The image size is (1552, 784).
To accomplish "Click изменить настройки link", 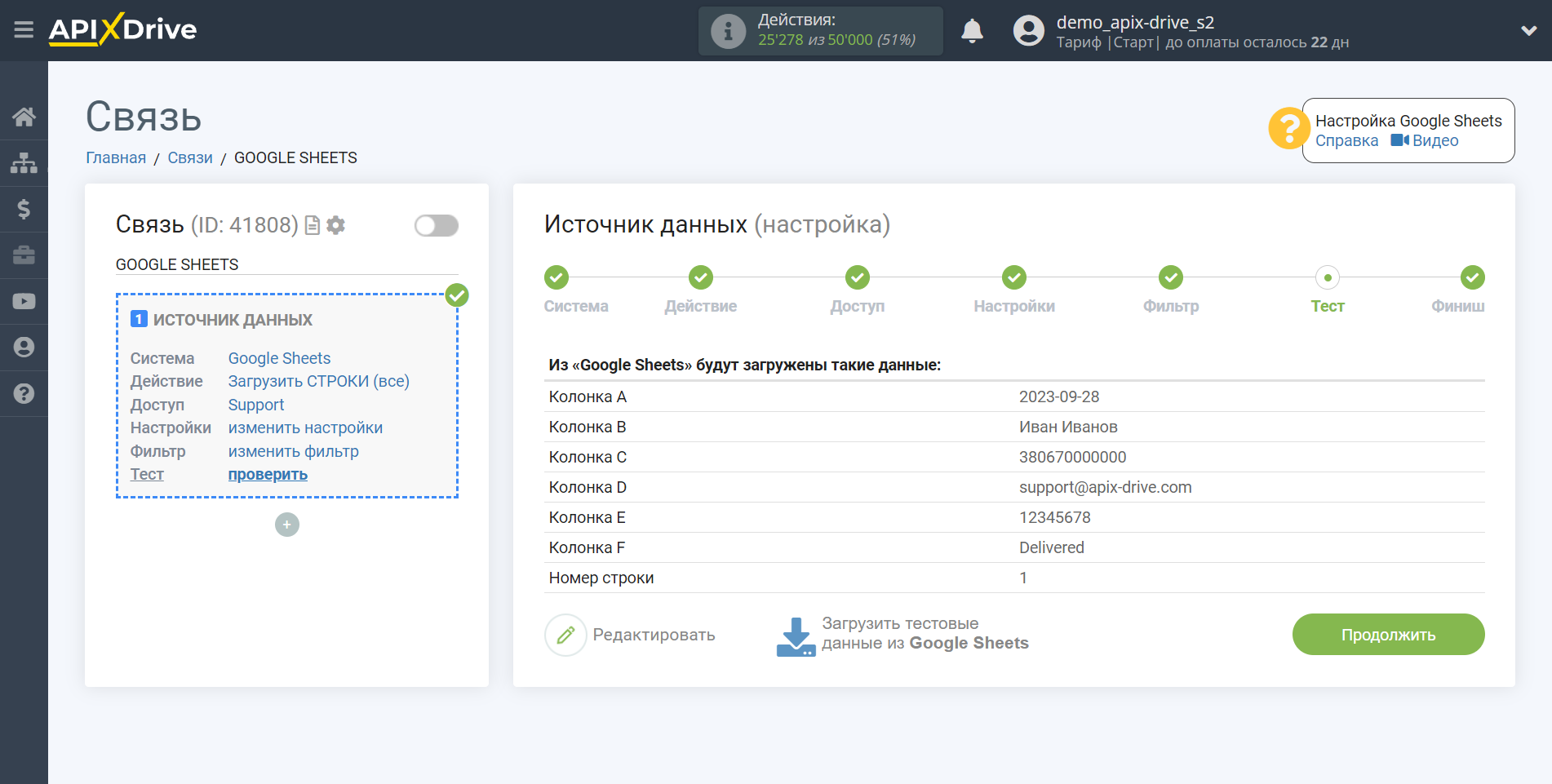I will [305, 427].
